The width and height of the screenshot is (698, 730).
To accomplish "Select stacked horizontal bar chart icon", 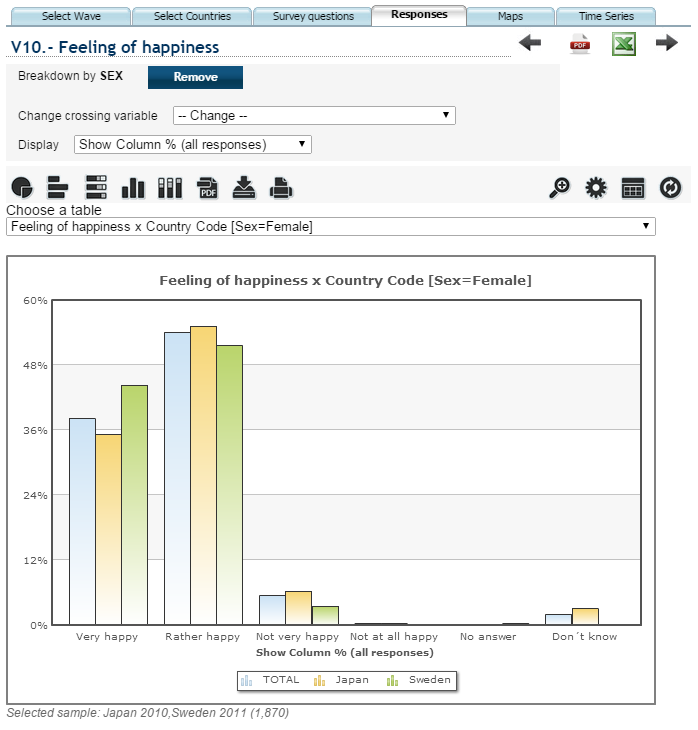I will click(x=96, y=187).
